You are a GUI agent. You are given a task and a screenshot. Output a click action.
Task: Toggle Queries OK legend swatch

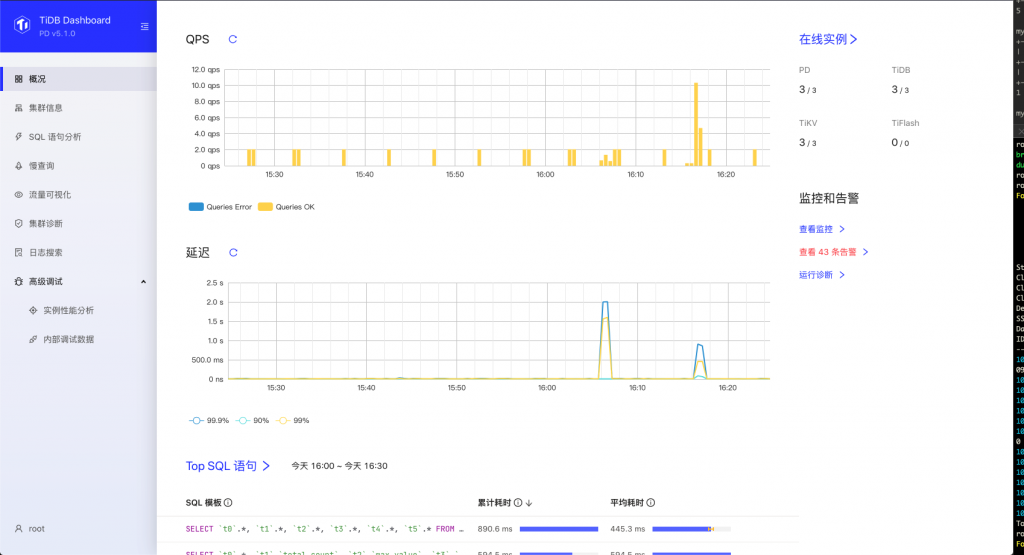pos(265,207)
